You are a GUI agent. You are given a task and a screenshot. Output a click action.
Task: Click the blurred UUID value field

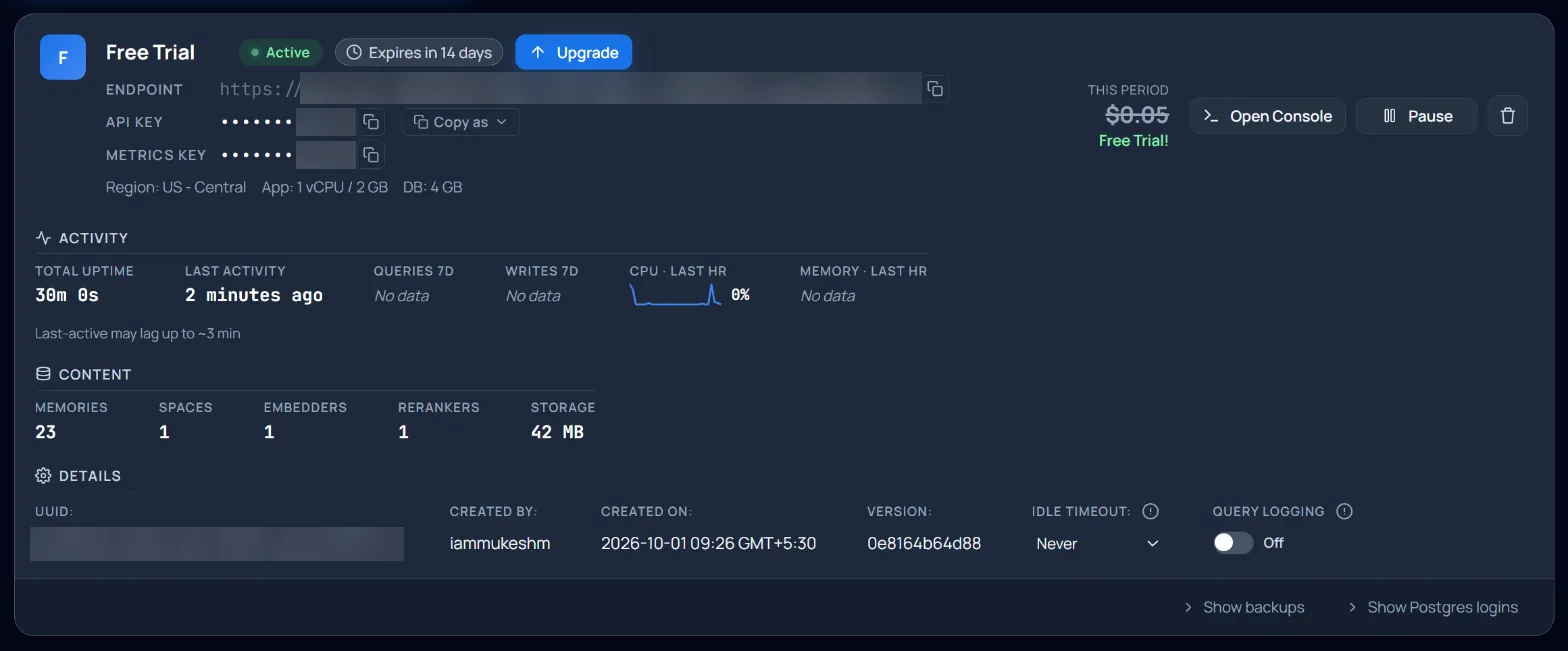coord(217,544)
